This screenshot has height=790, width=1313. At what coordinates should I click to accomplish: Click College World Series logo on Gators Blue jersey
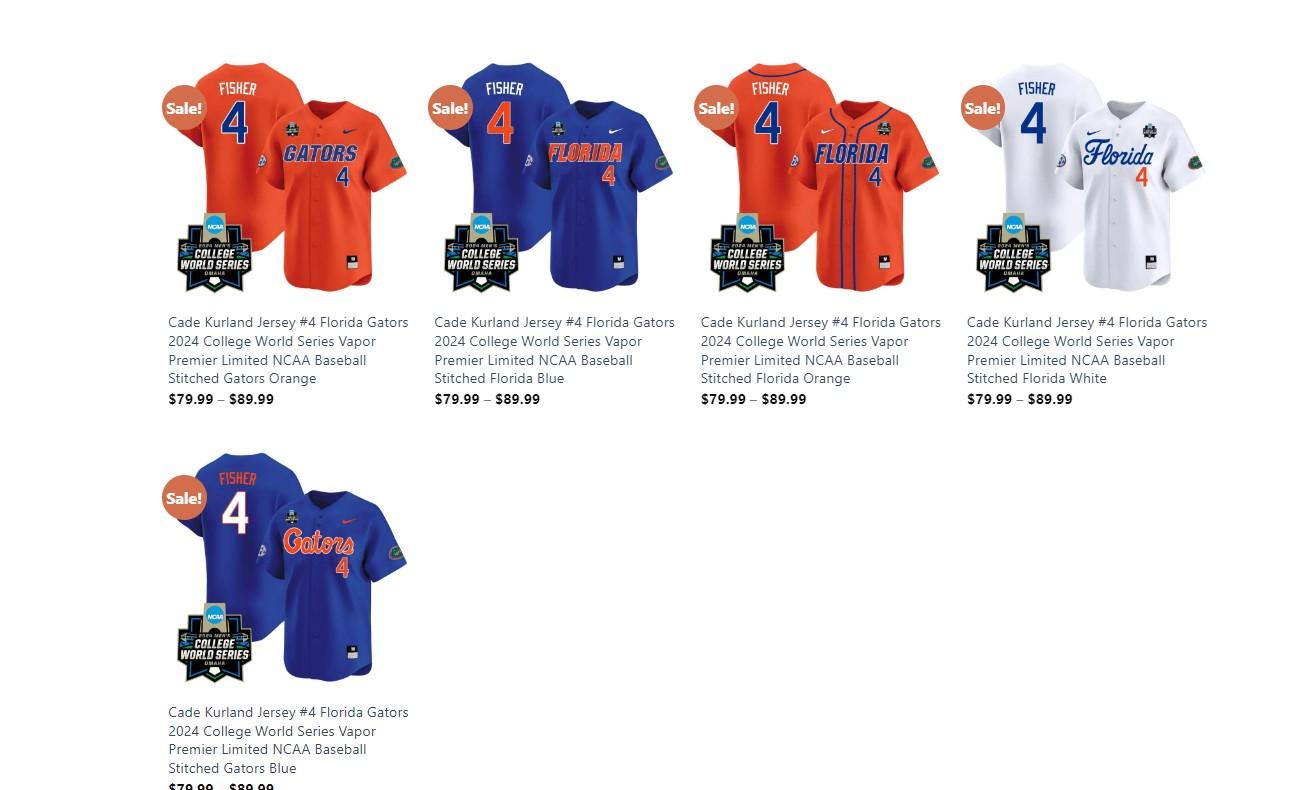coord(214,643)
